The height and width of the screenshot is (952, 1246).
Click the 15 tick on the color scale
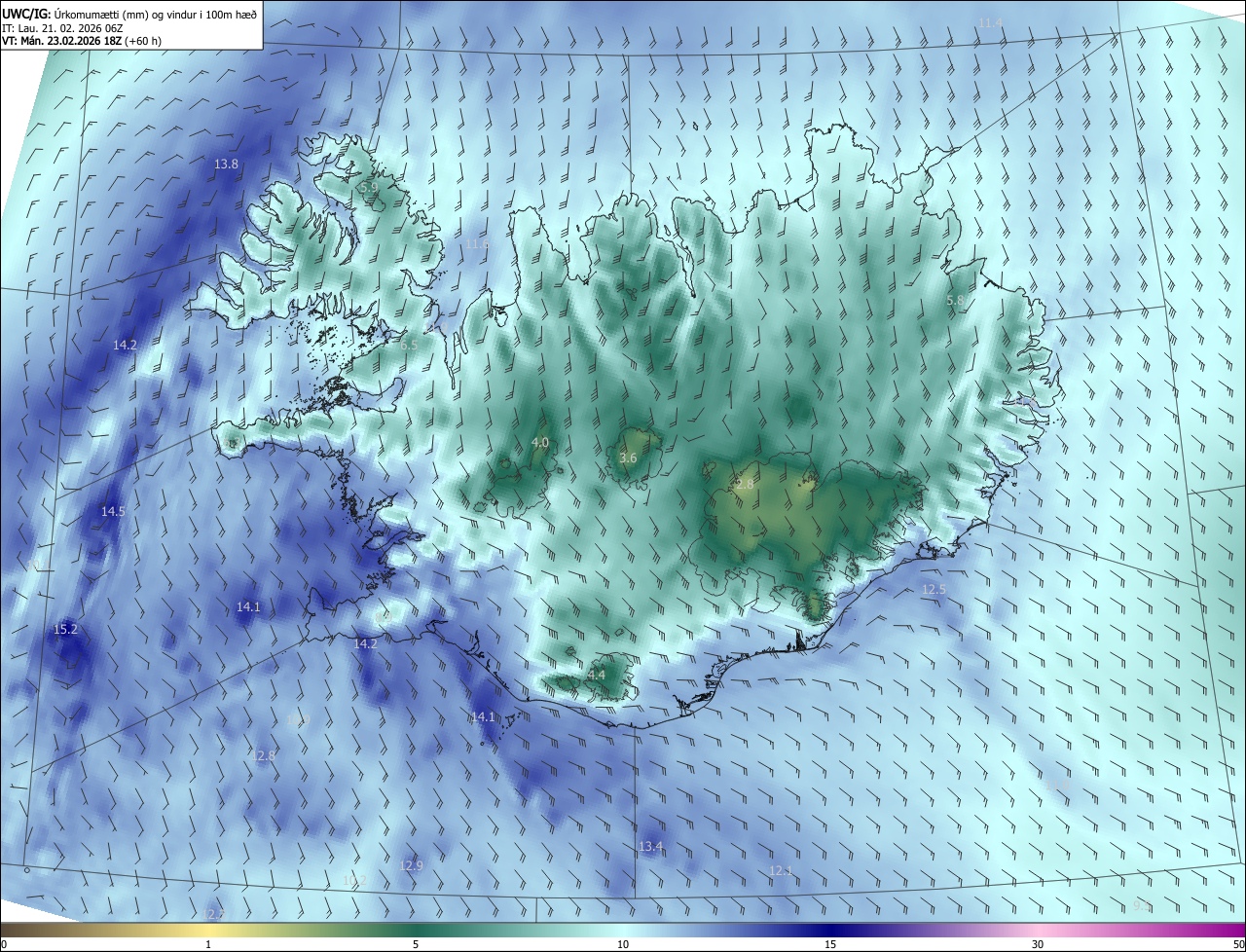[x=830, y=944]
